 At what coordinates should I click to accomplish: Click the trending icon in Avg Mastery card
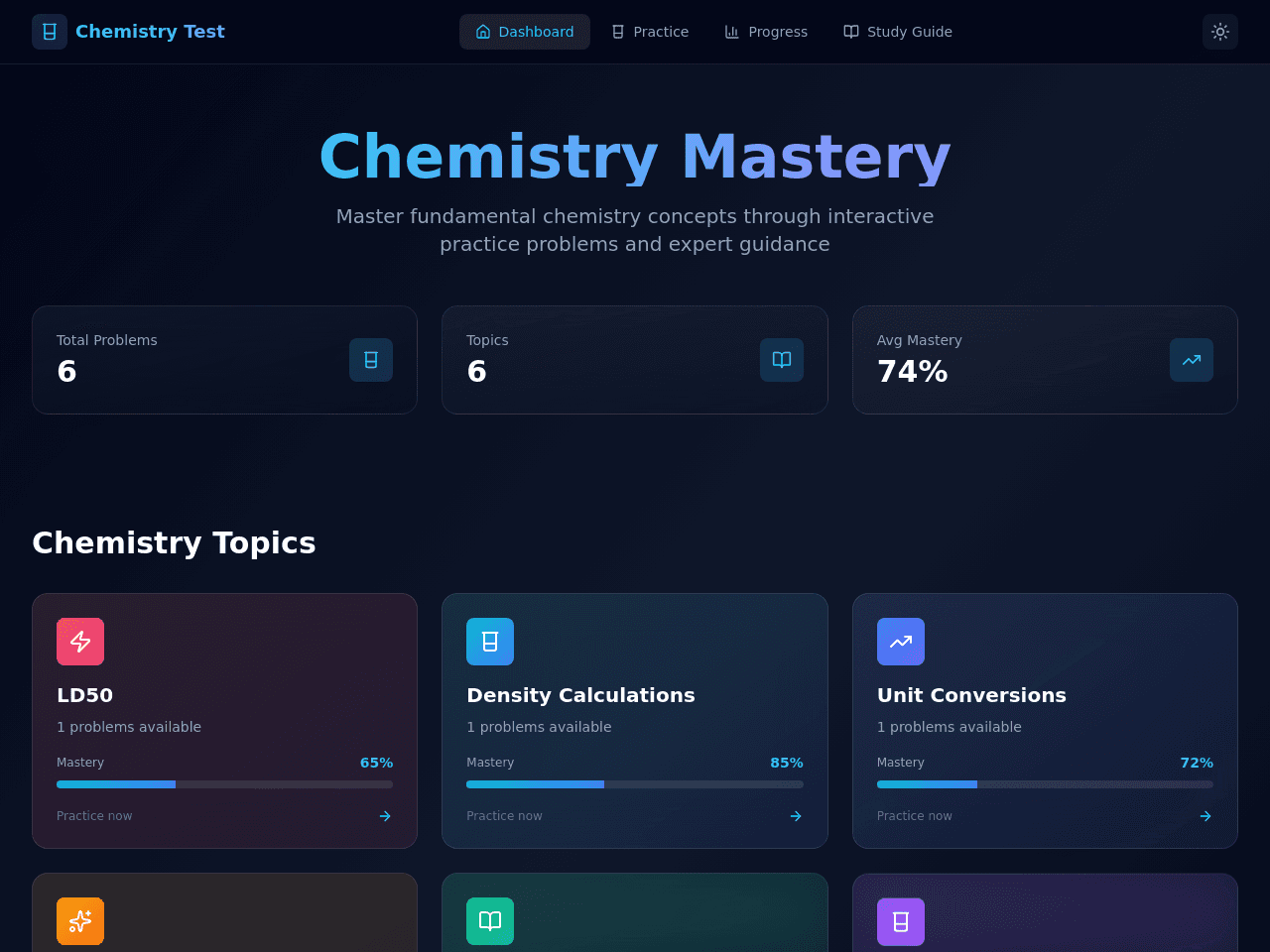click(1192, 360)
